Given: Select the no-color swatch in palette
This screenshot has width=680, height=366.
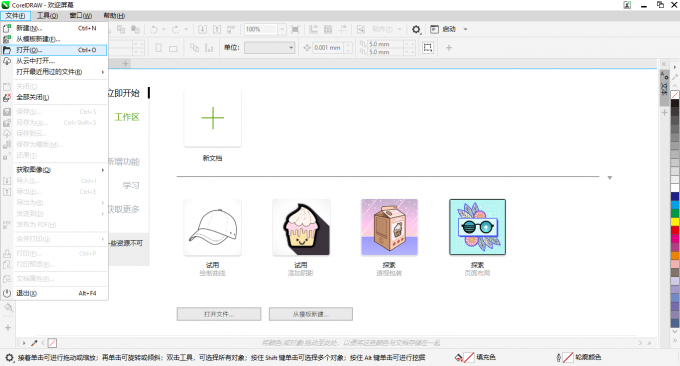Looking at the screenshot, I should pyautogui.click(x=675, y=95).
